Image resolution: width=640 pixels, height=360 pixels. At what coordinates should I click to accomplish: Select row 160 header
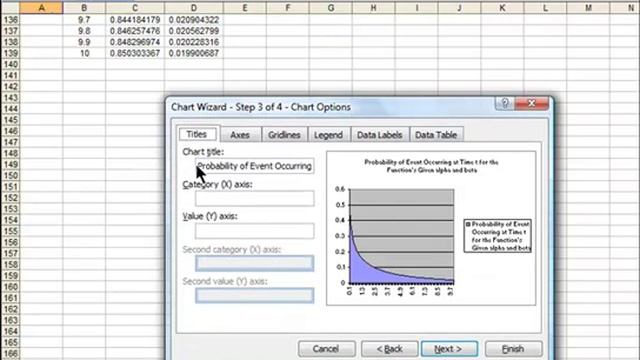(10, 287)
